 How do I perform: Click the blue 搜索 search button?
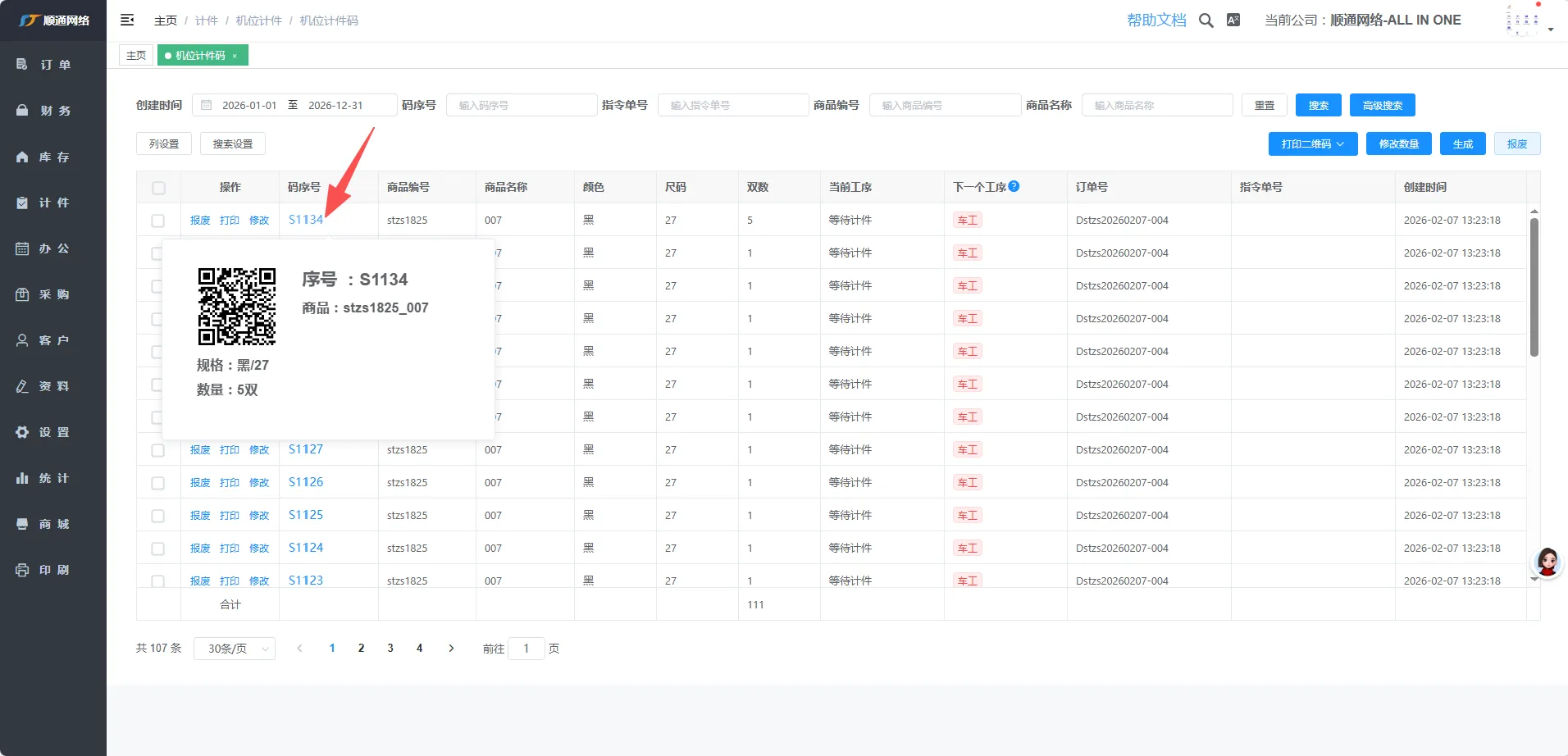(x=1318, y=105)
